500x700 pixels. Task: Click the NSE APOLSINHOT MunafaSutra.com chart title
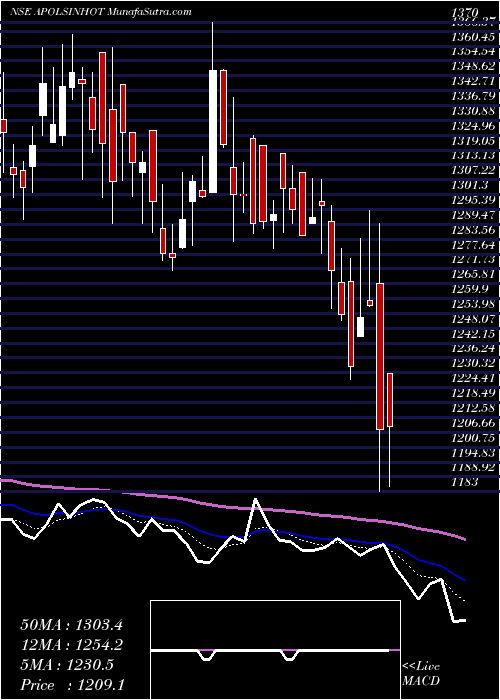[x=101, y=12]
